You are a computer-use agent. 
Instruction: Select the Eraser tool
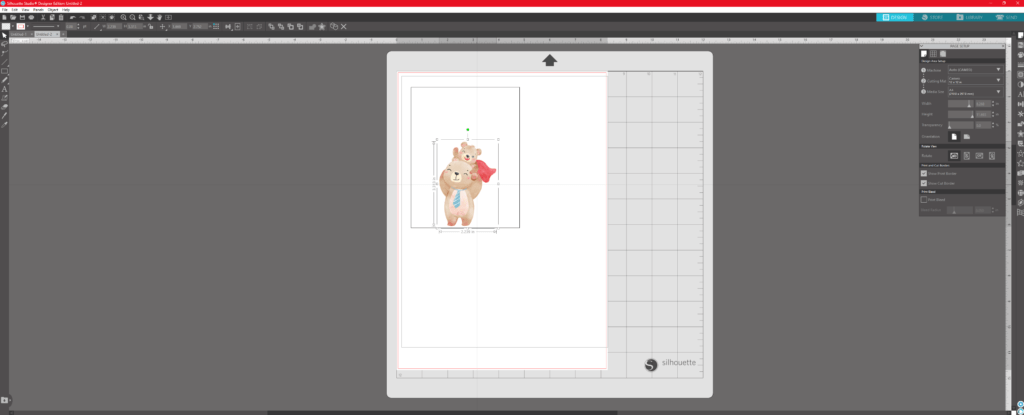point(5,106)
